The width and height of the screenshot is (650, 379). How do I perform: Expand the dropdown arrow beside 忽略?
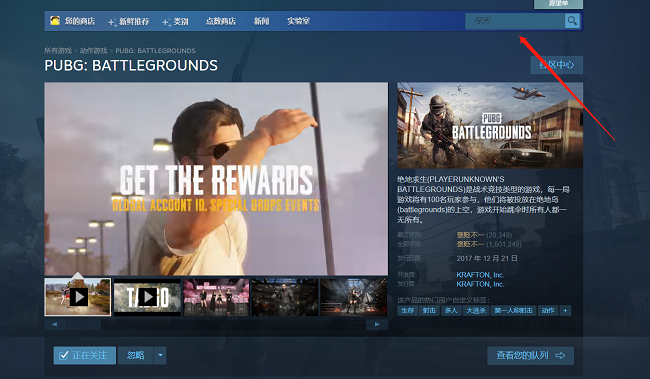point(160,355)
